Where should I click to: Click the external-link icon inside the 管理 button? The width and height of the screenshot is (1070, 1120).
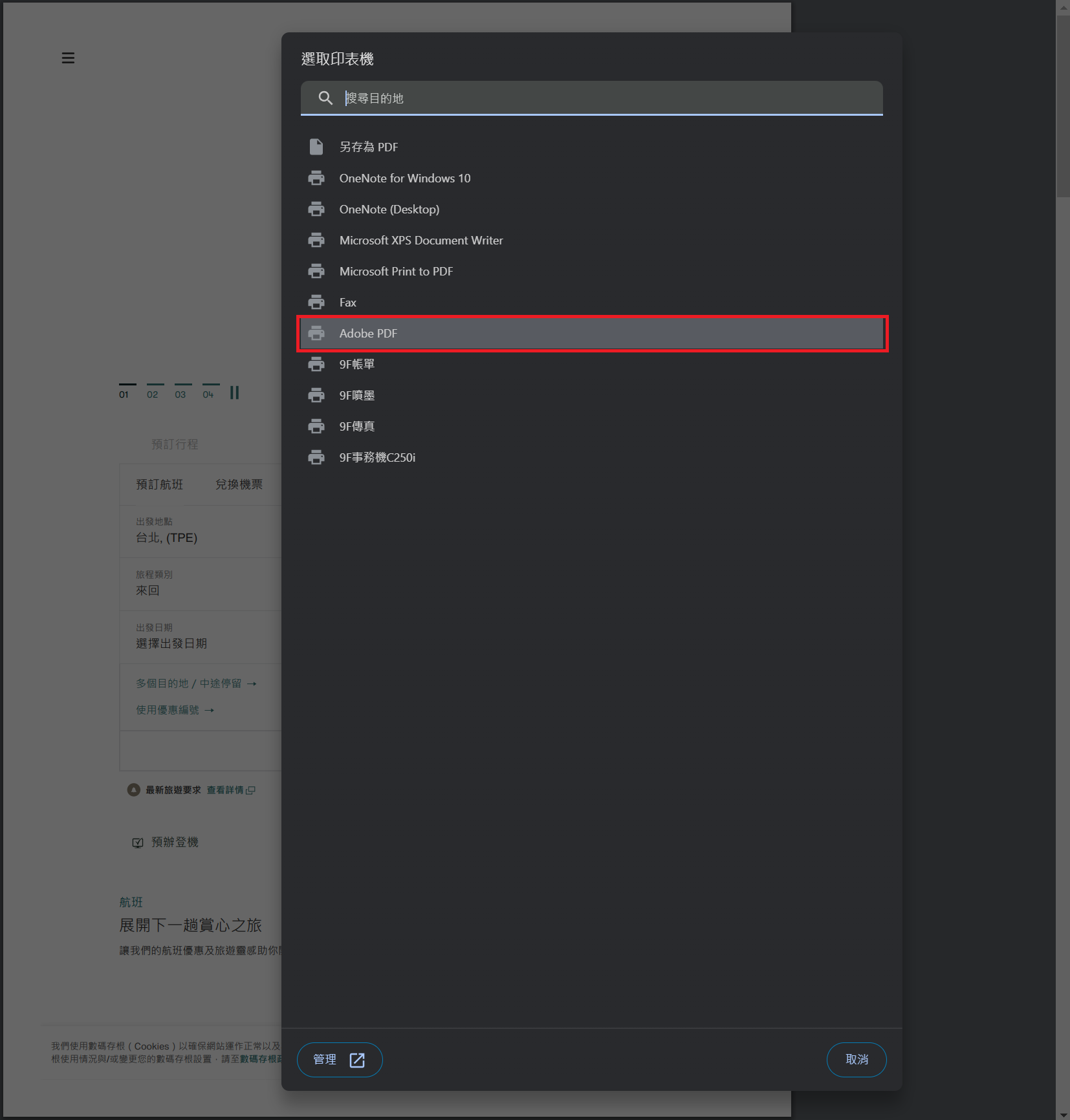[357, 1059]
